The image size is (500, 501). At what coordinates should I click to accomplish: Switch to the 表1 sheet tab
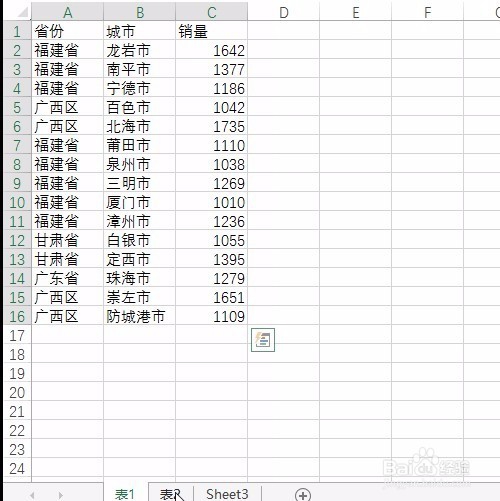125,494
